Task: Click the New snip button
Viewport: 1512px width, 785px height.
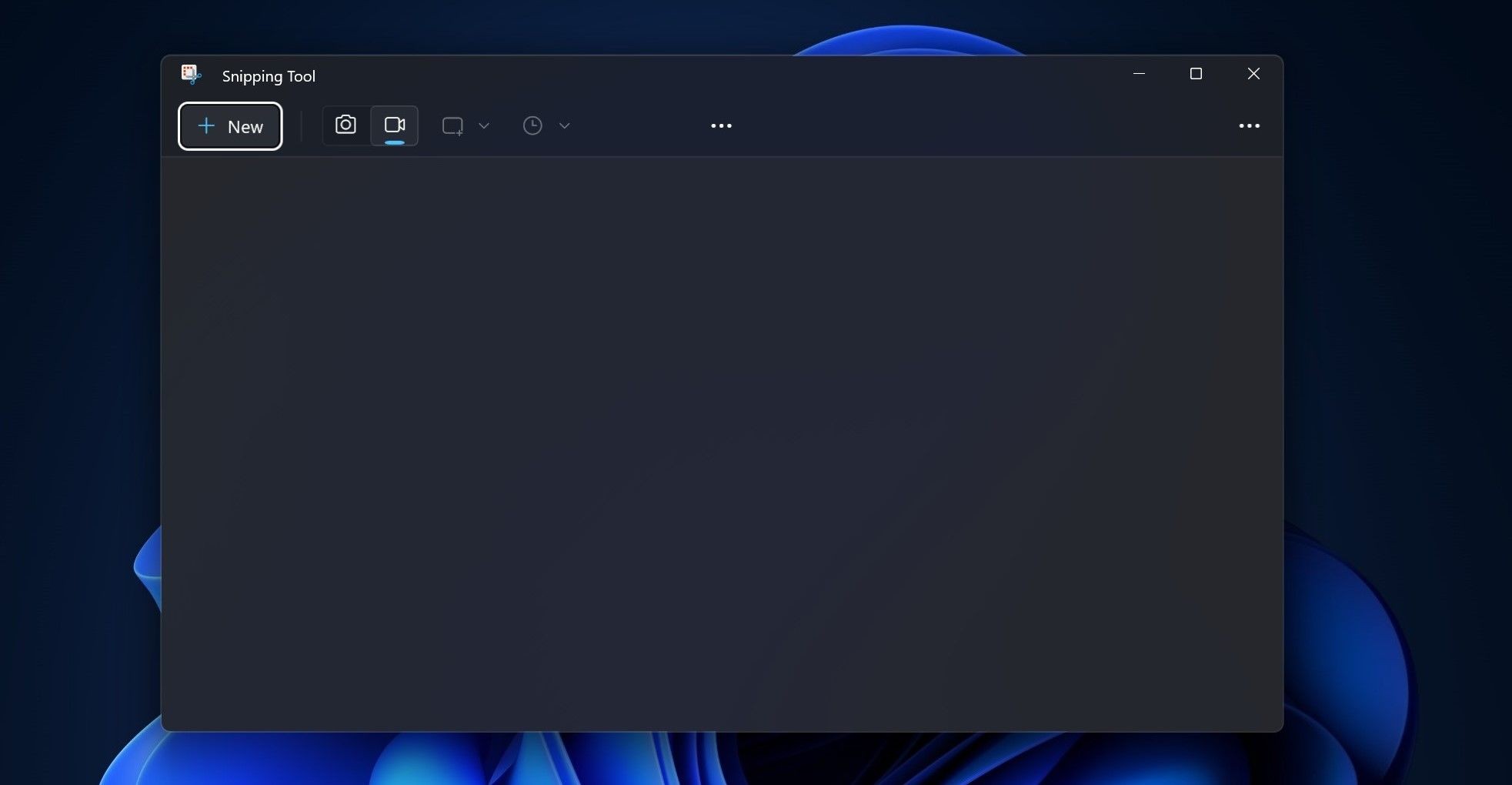Action: [x=230, y=126]
